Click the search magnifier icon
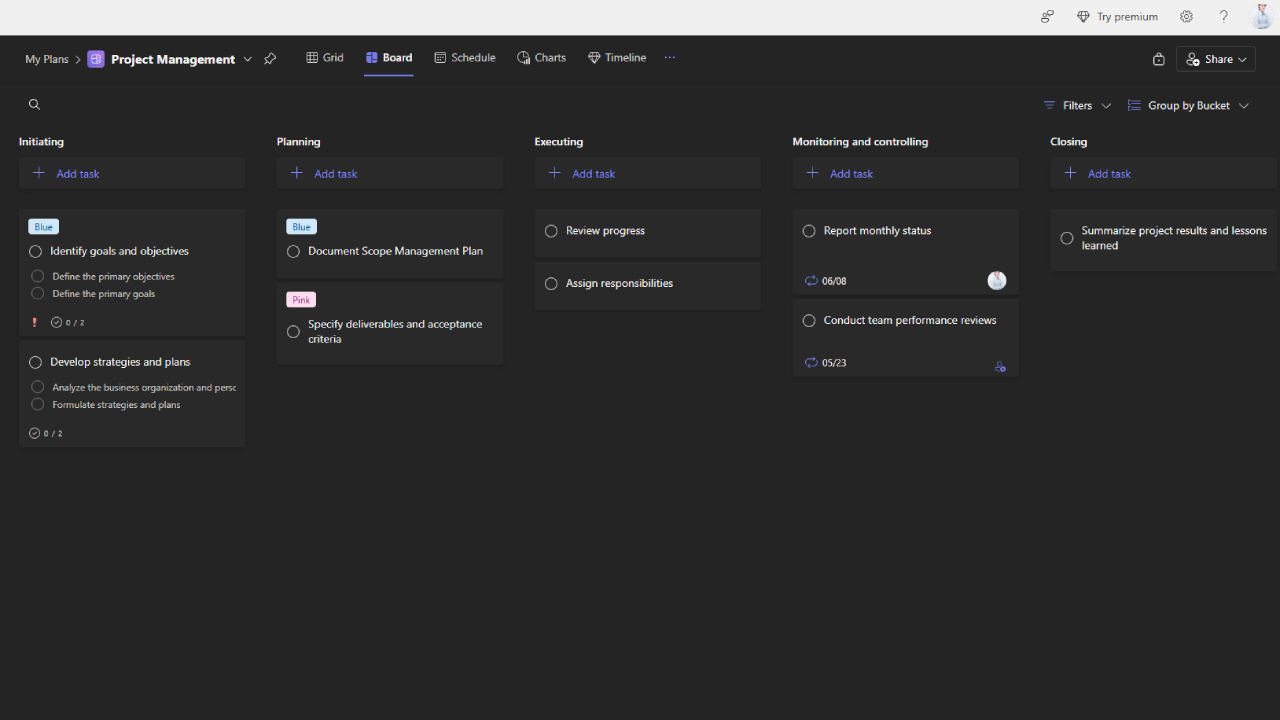This screenshot has width=1280, height=720. point(34,104)
